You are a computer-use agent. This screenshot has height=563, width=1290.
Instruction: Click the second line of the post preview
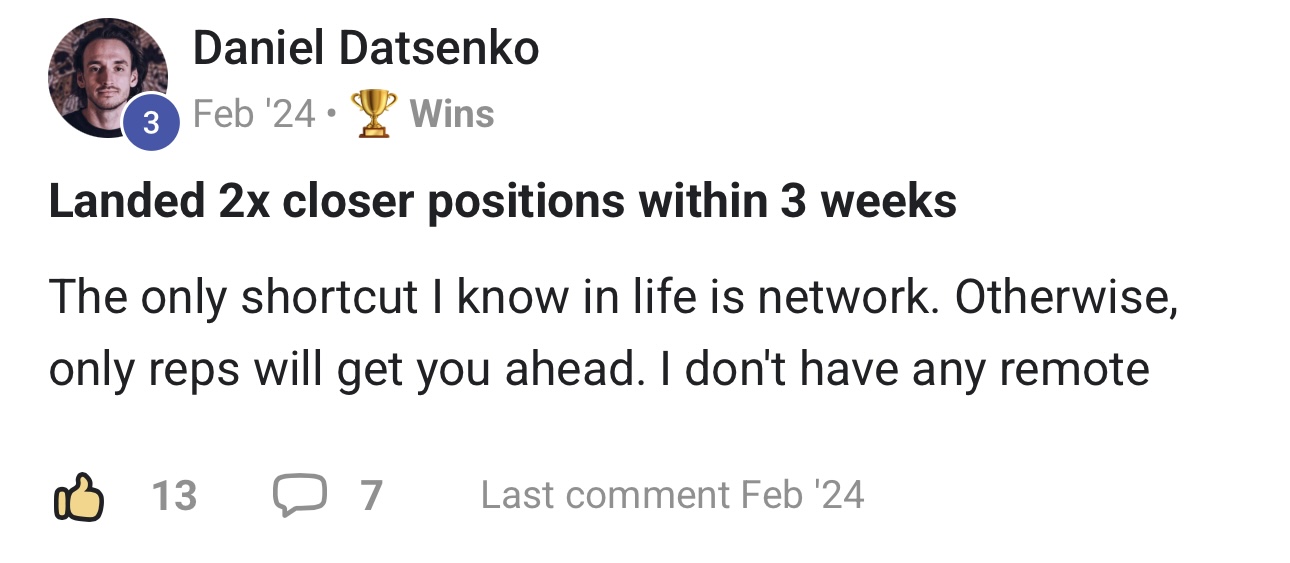click(598, 370)
